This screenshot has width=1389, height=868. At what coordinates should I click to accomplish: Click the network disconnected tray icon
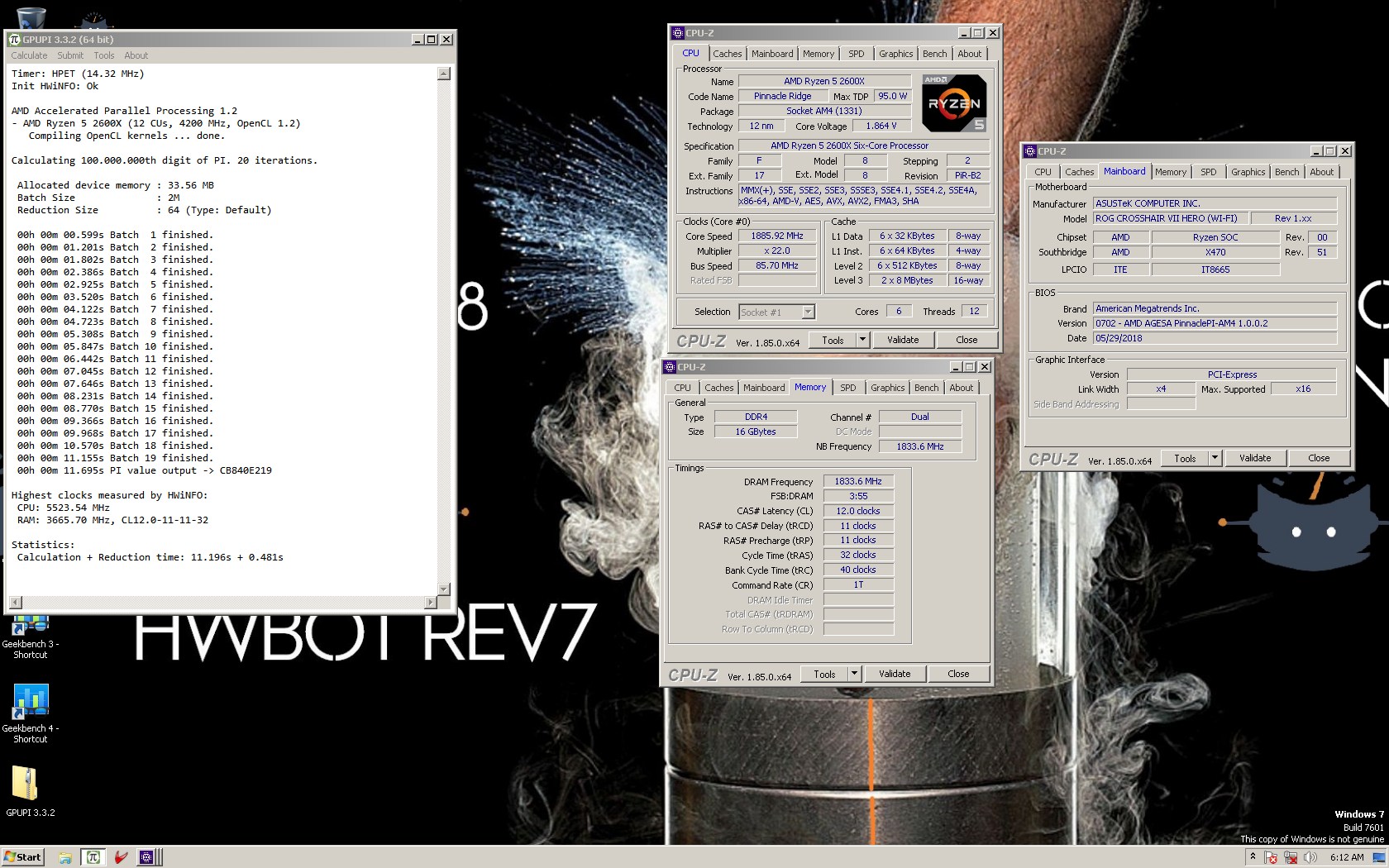[x=1291, y=857]
